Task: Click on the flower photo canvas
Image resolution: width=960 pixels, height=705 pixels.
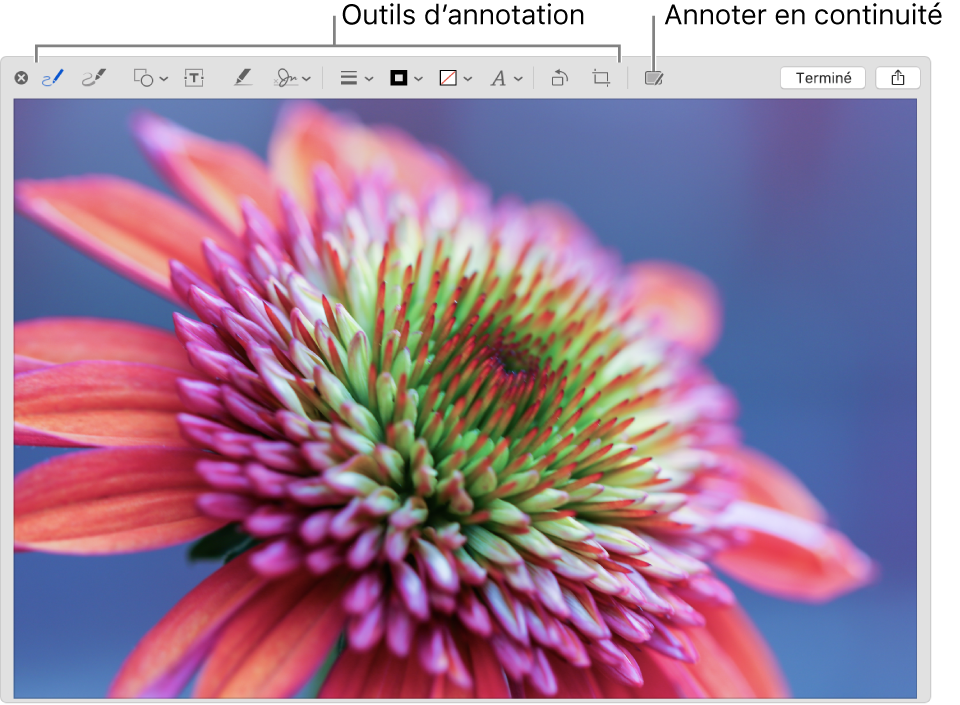Action: click(465, 398)
